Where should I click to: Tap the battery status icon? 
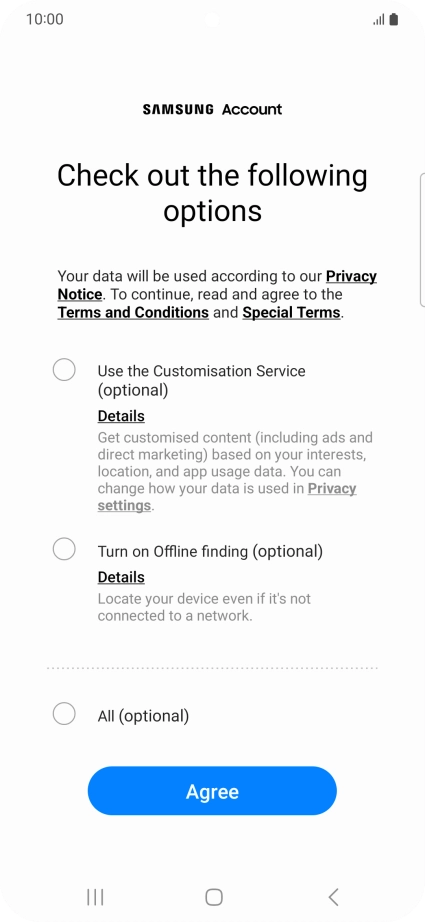[393, 19]
